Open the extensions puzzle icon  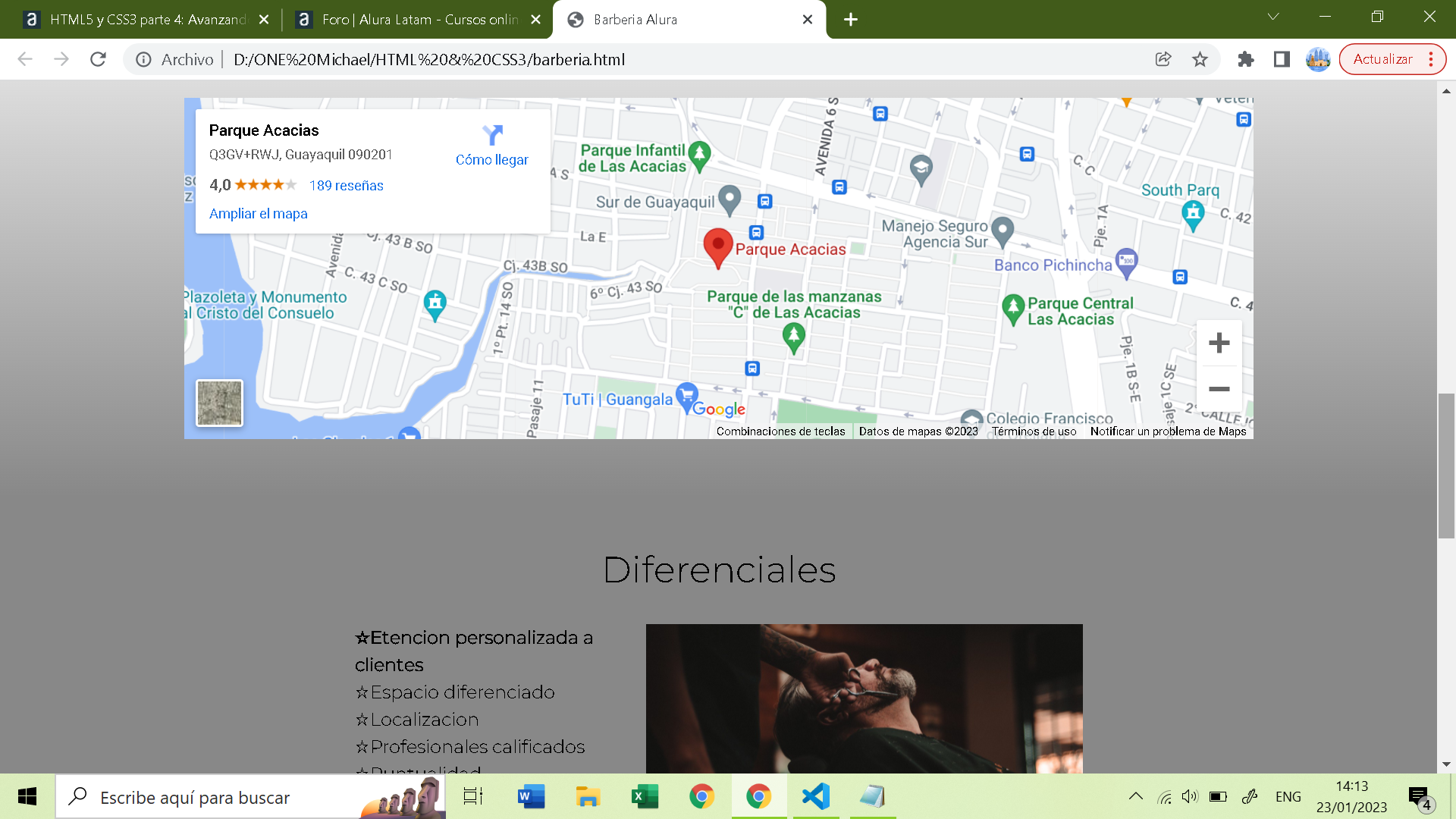click(1245, 59)
